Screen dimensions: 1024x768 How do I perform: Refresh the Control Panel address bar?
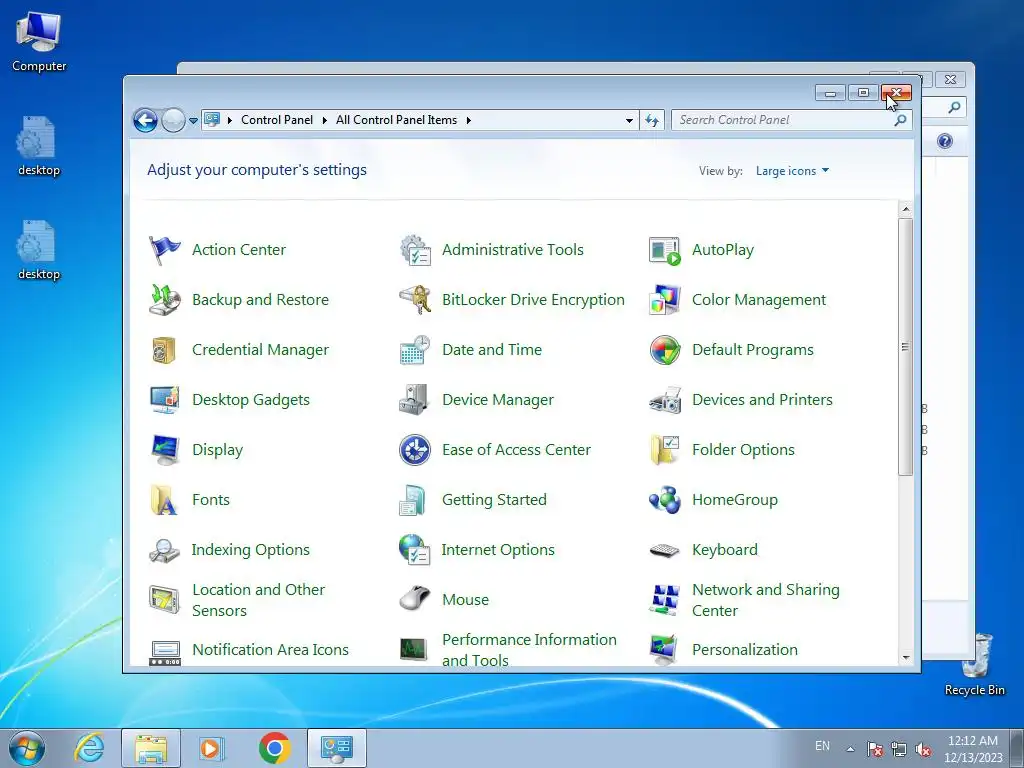click(x=652, y=120)
